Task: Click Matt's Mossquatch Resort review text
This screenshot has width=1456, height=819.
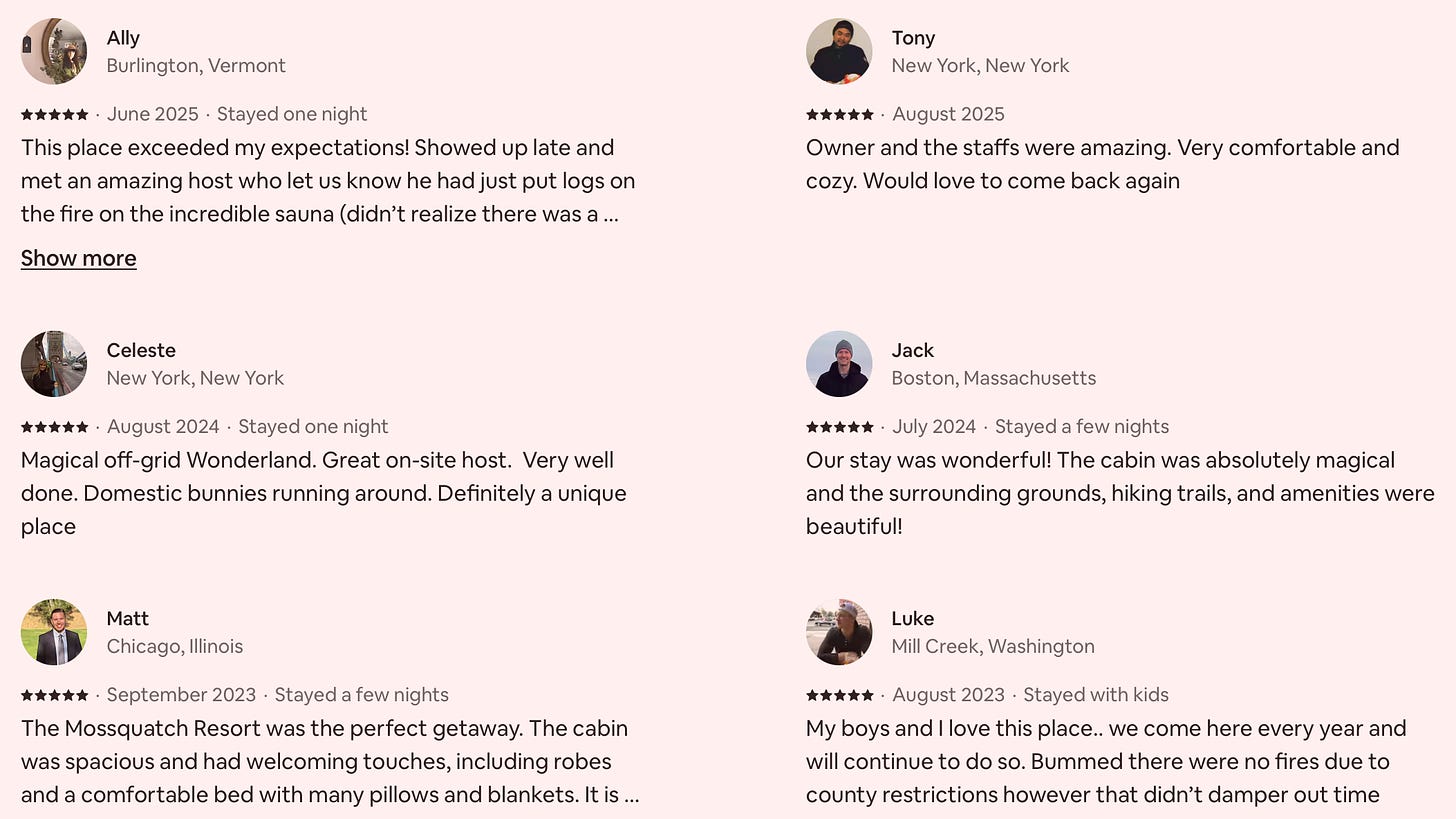Action: pos(330,762)
